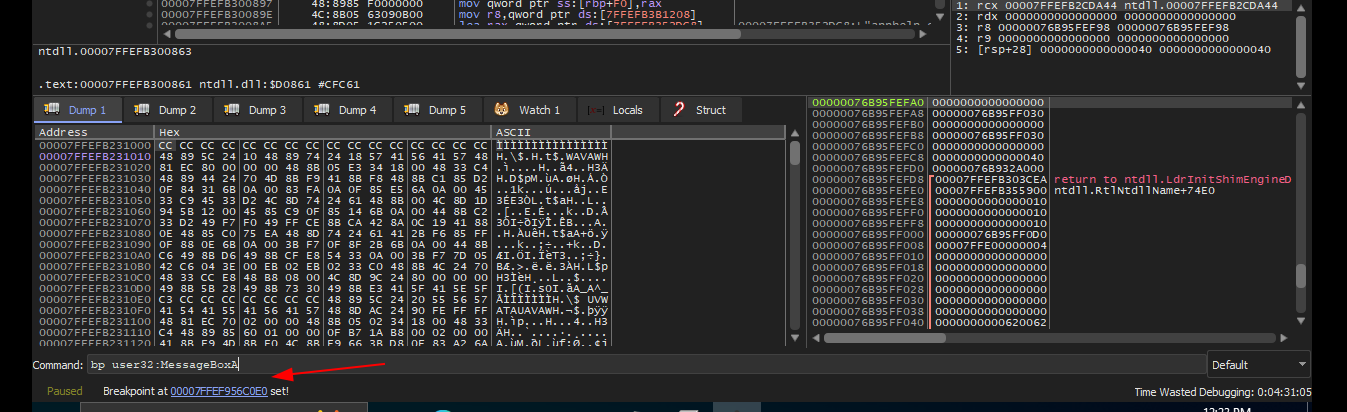Viewport: 1347px width, 412px height.
Task: Click the Hex column header in dump
Action: click(x=322, y=132)
